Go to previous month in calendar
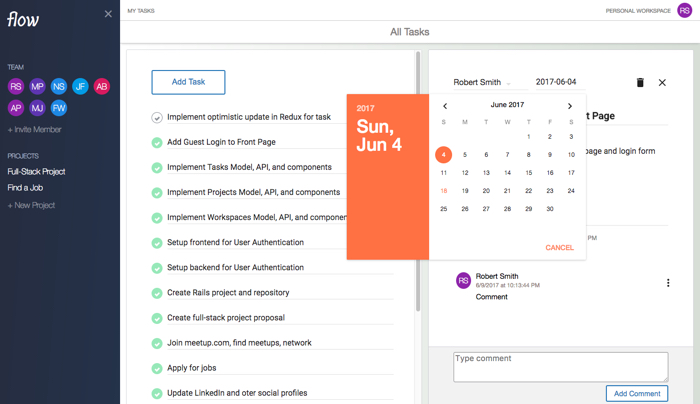 pos(445,105)
